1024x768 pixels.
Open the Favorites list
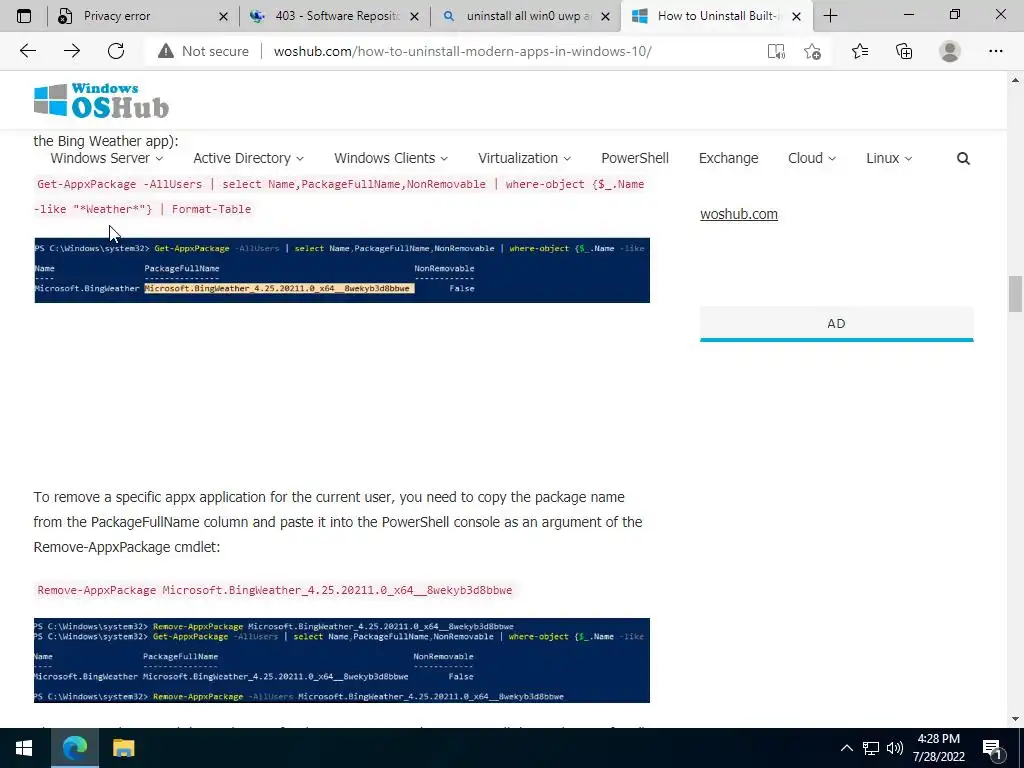tap(860, 51)
